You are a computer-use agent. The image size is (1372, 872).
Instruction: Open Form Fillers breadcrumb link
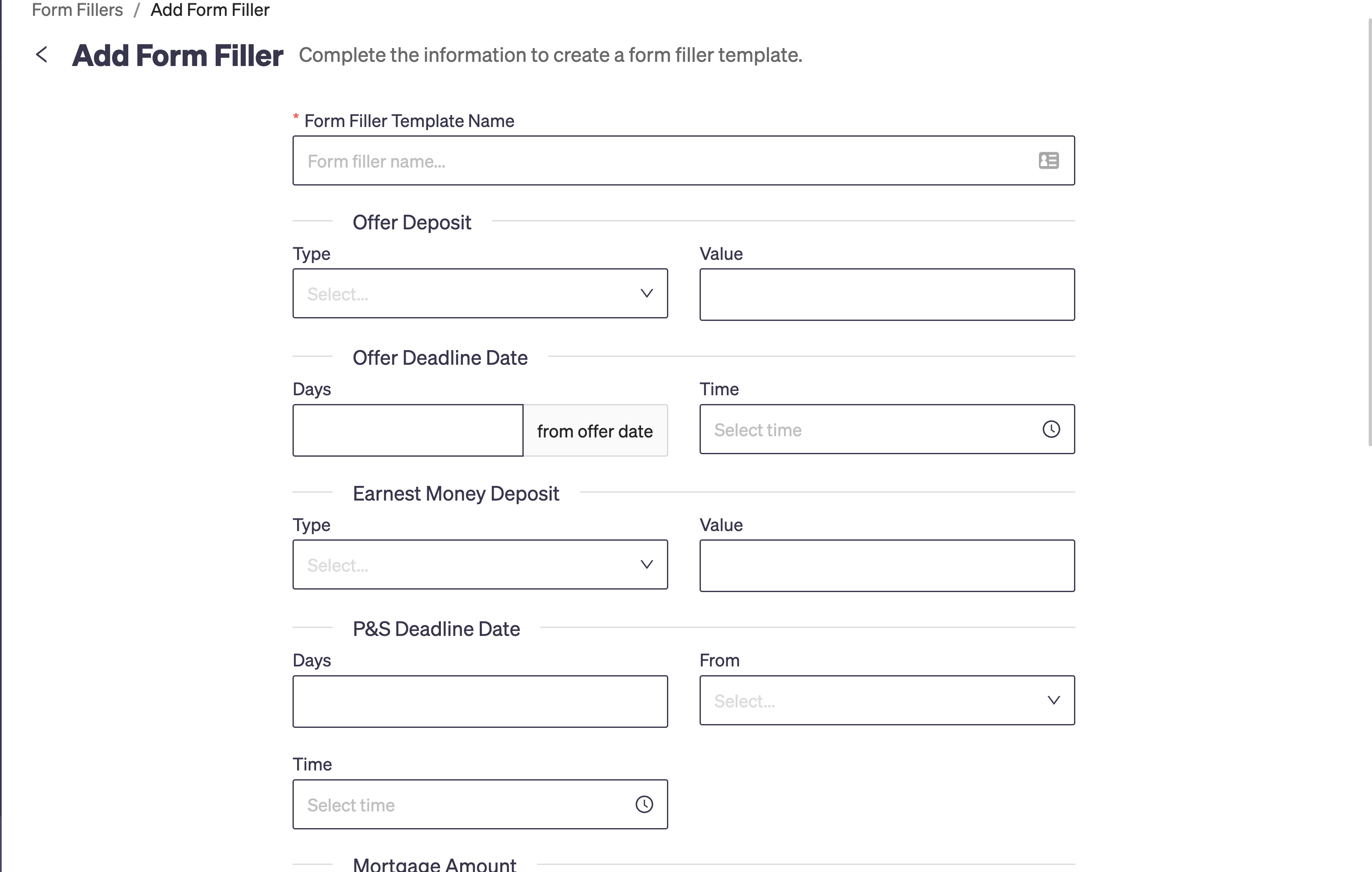click(77, 10)
